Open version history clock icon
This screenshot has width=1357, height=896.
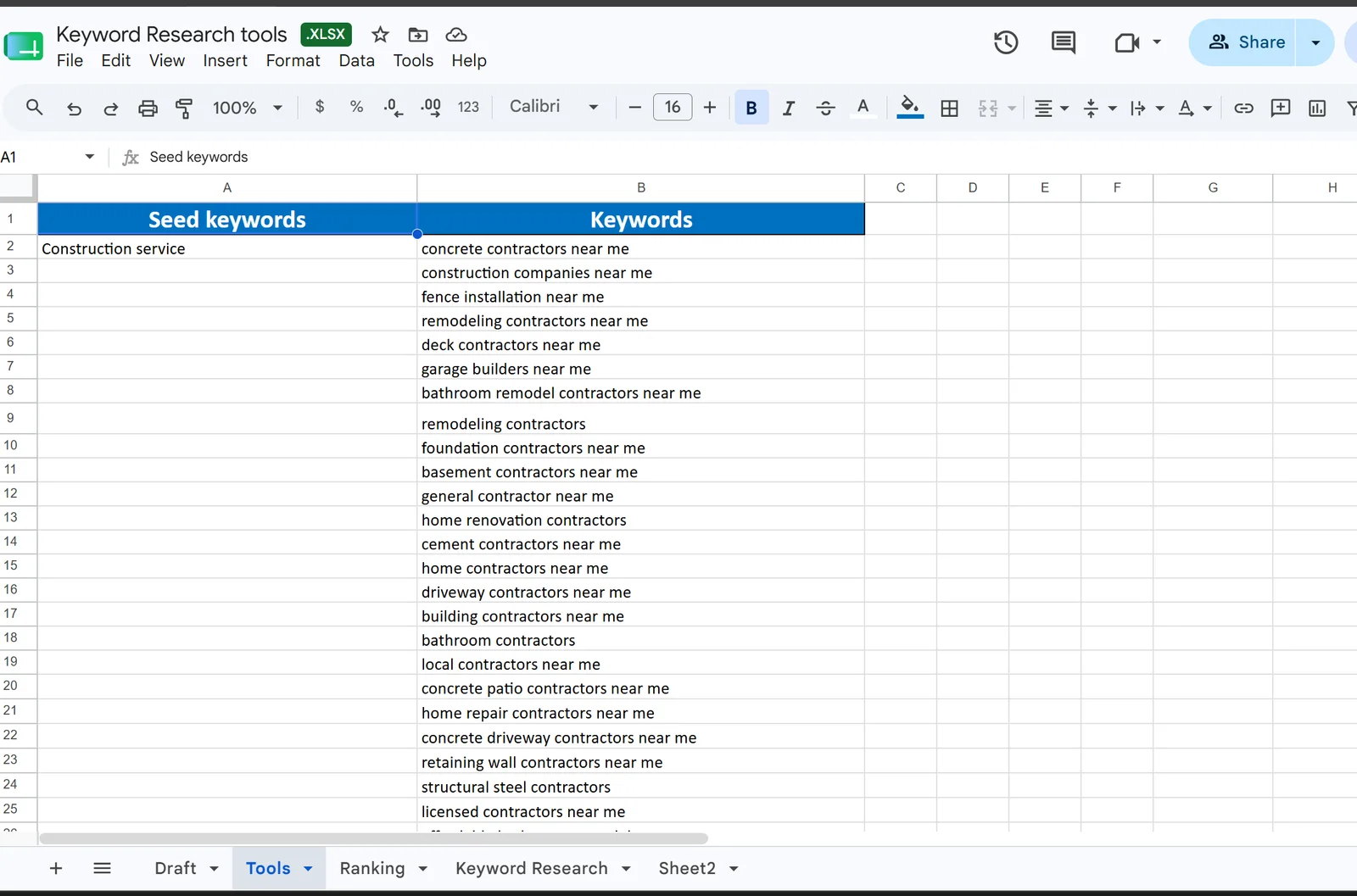[1006, 42]
